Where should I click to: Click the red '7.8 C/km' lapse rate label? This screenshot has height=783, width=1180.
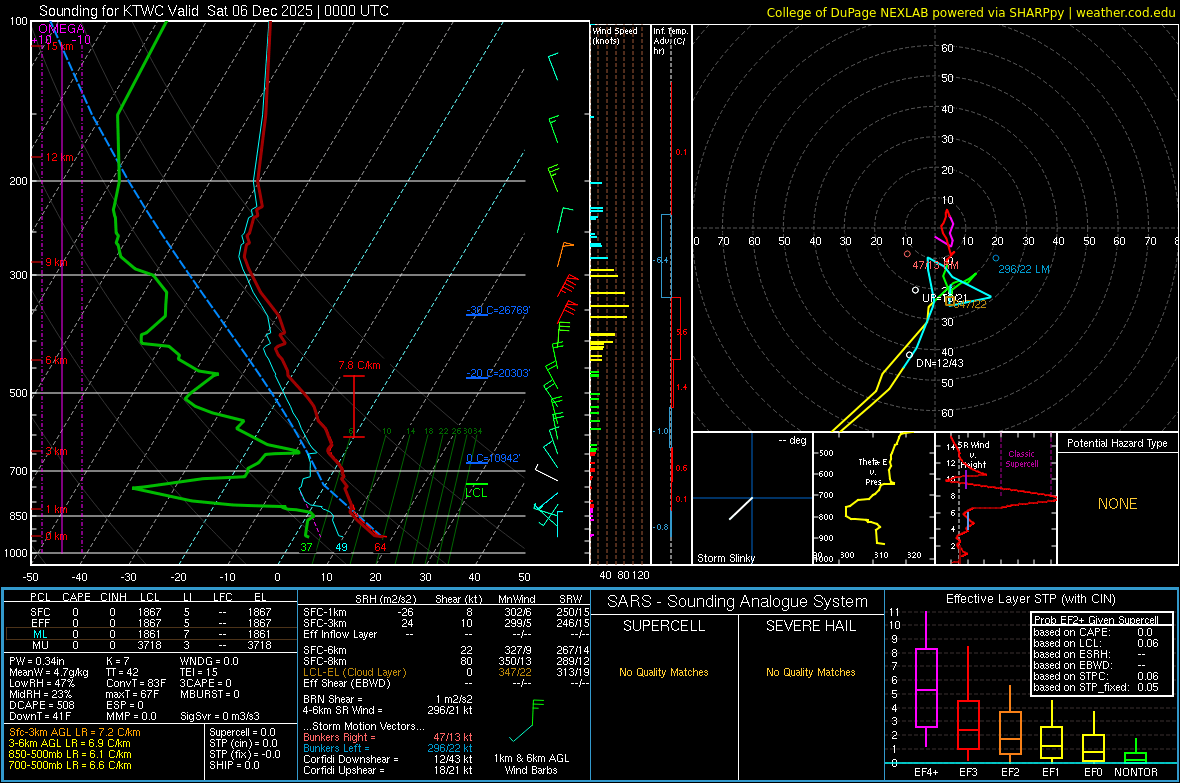[x=359, y=365]
